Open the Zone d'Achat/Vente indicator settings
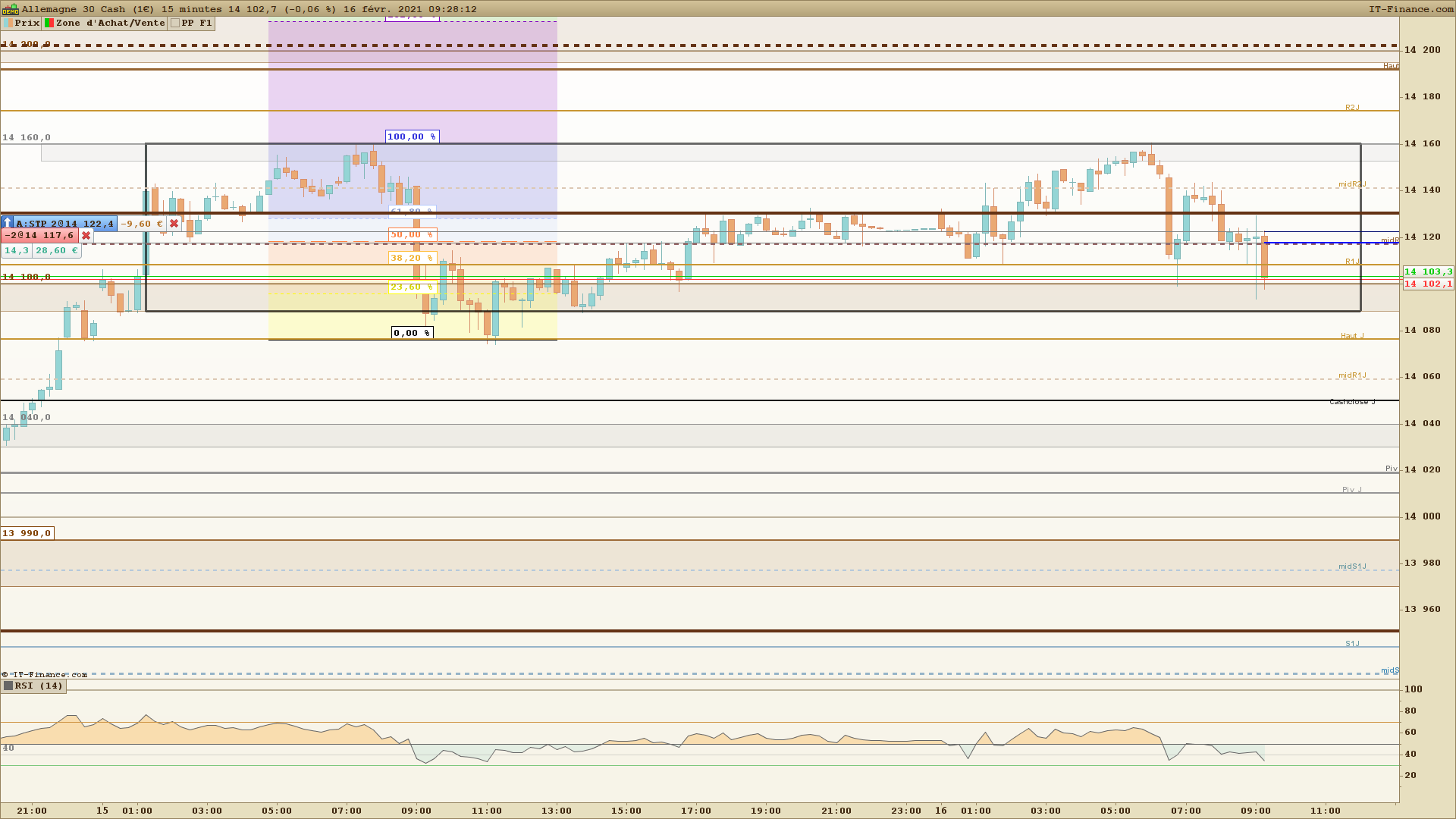Image resolution: width=1456 pixels, height=819 pixels. pos(110,24)
